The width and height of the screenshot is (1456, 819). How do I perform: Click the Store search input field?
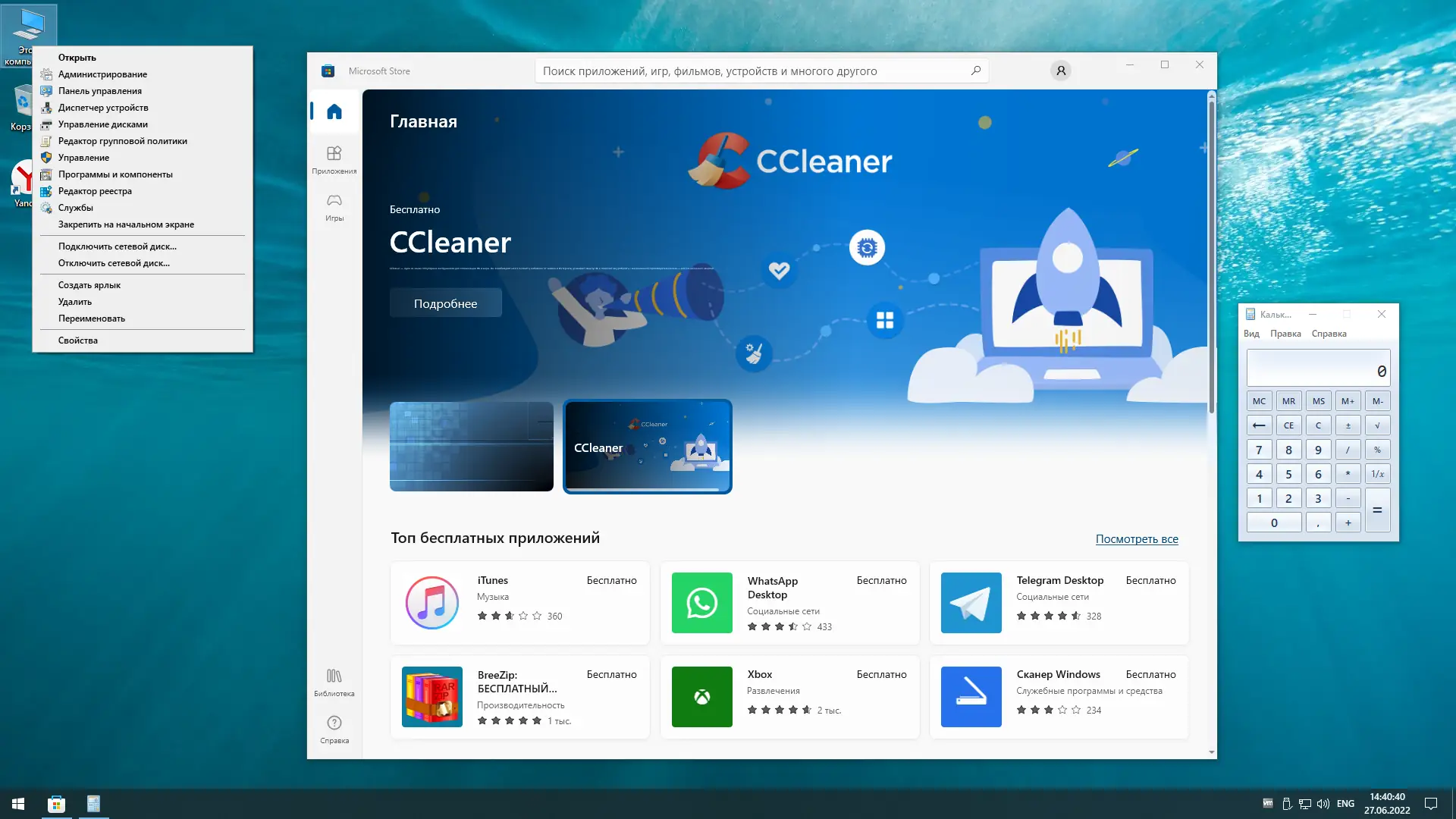coord(751,71)
